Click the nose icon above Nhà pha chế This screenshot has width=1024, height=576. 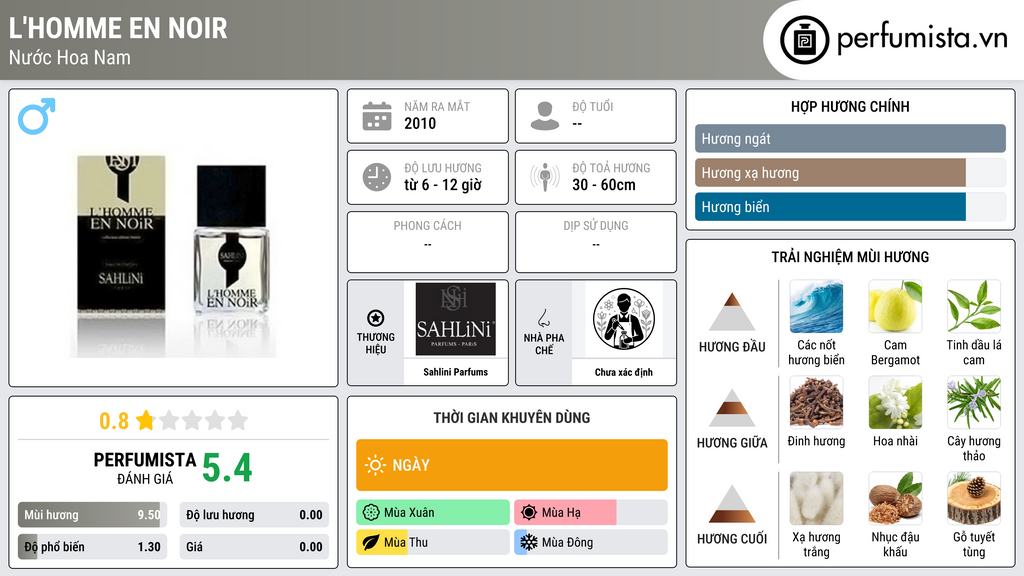tap(543, 318)
